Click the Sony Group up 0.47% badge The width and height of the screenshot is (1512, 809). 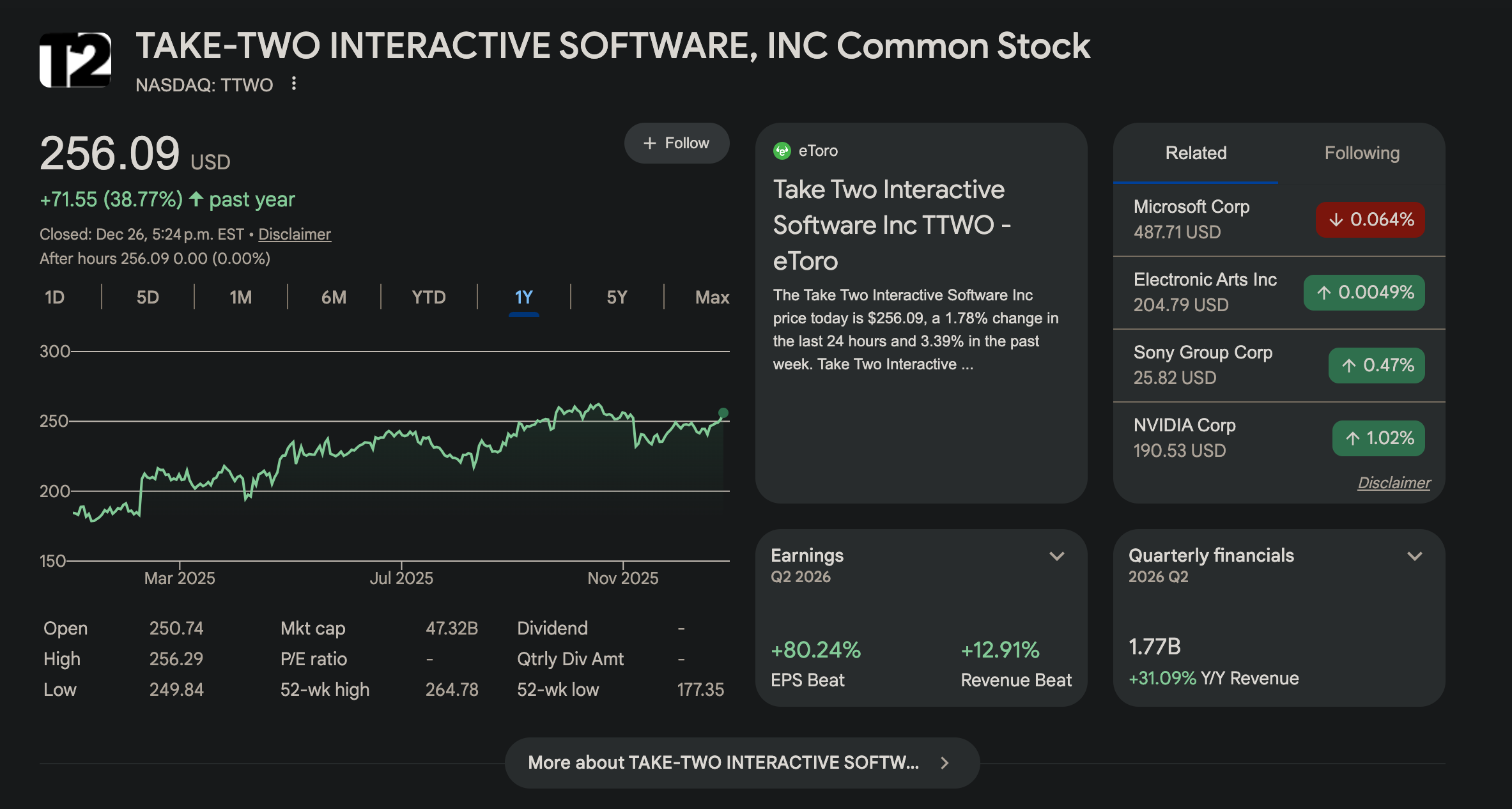tap(1376, 366)
